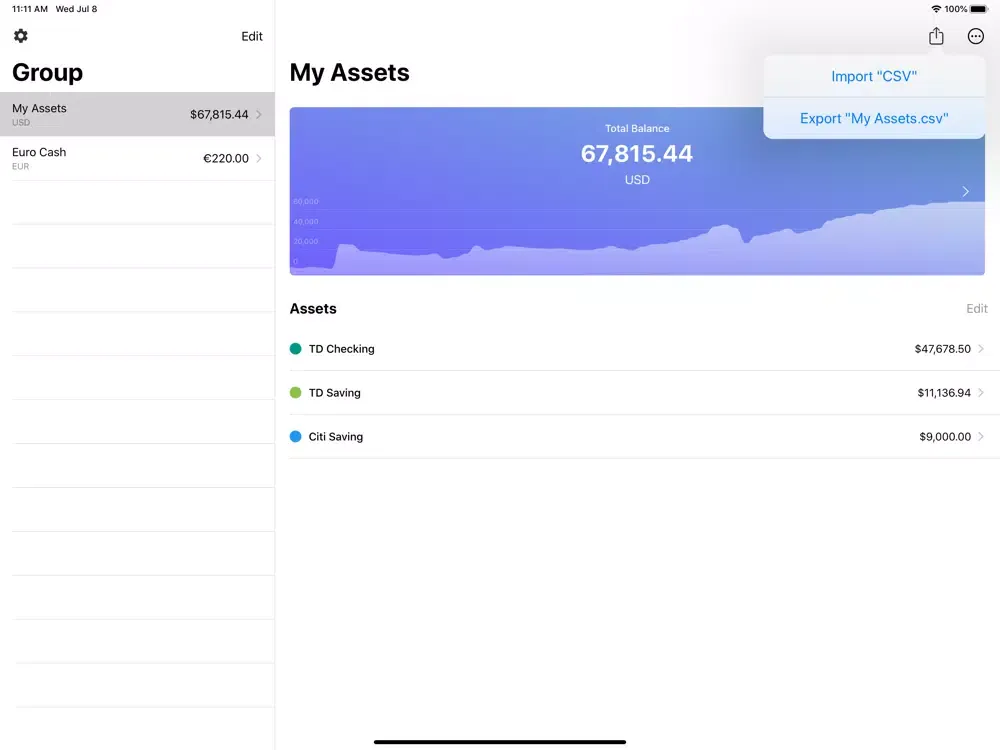This screenshot has width=1000, height=750.
Task: Tap the date Wed Jul 8
Action: pyautogui.click(x=77, y=9)
